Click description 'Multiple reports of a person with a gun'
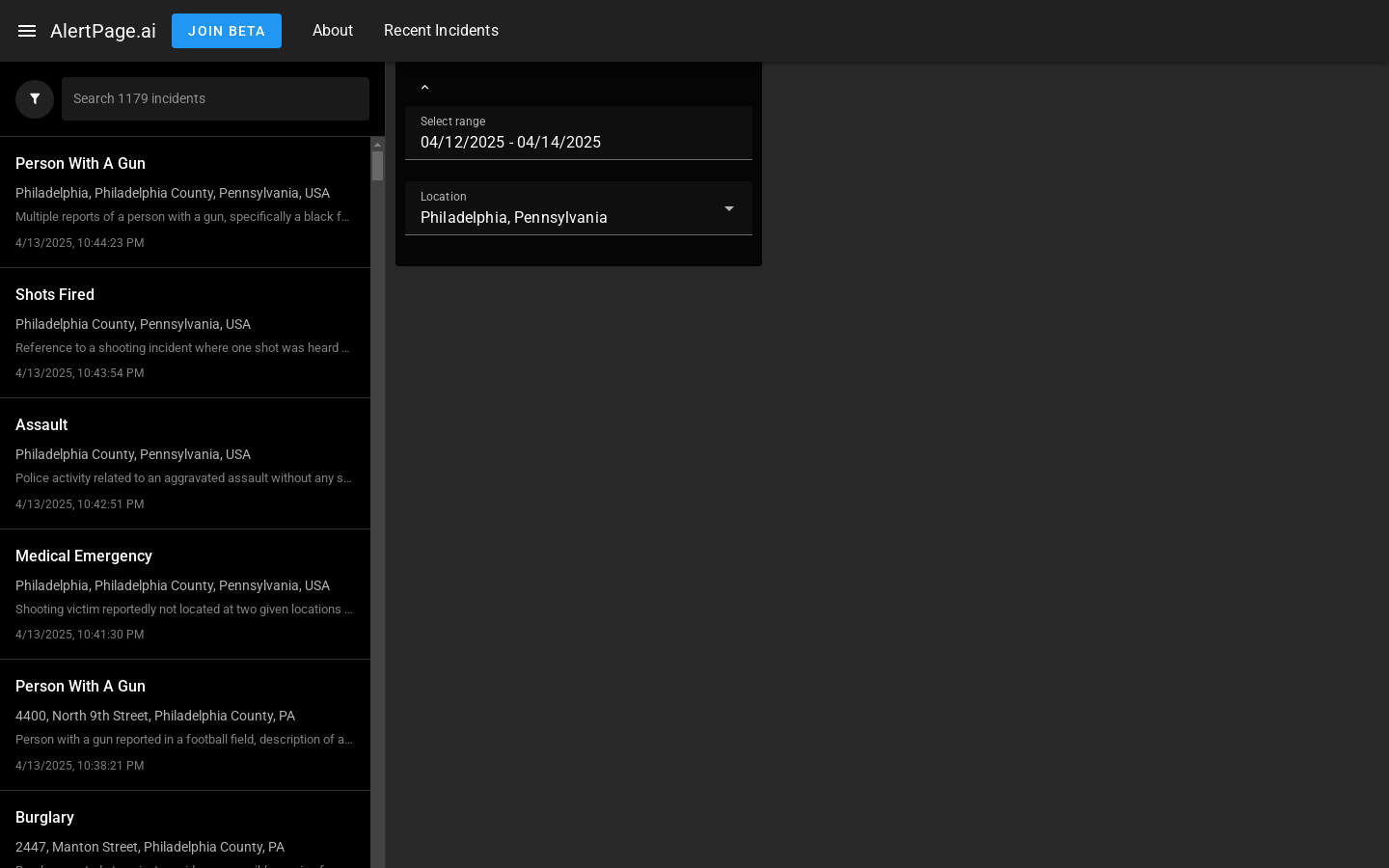1389x868 pixels. pyautogui.click(x=182, y=217)
